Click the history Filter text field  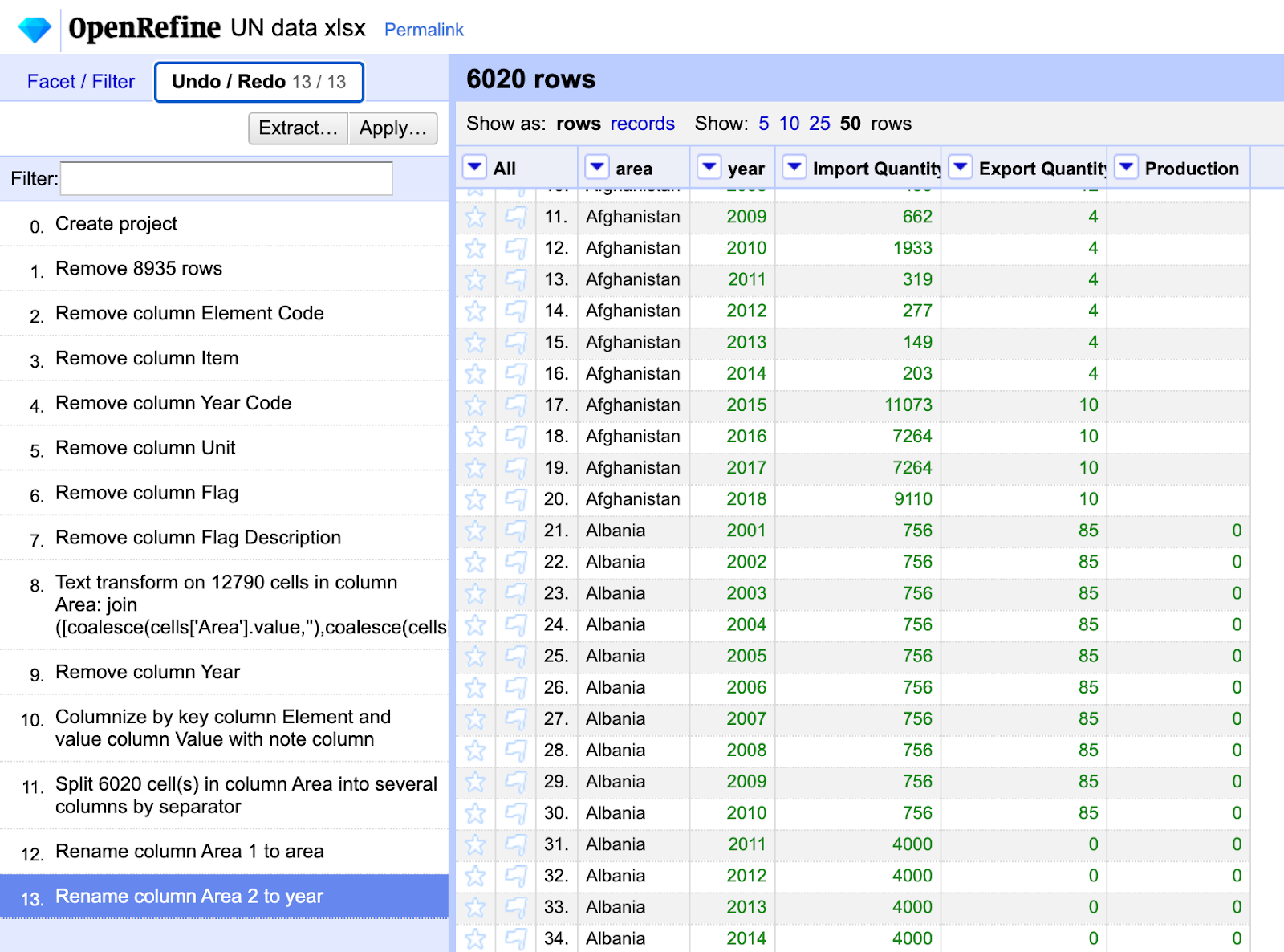point(226,178)
